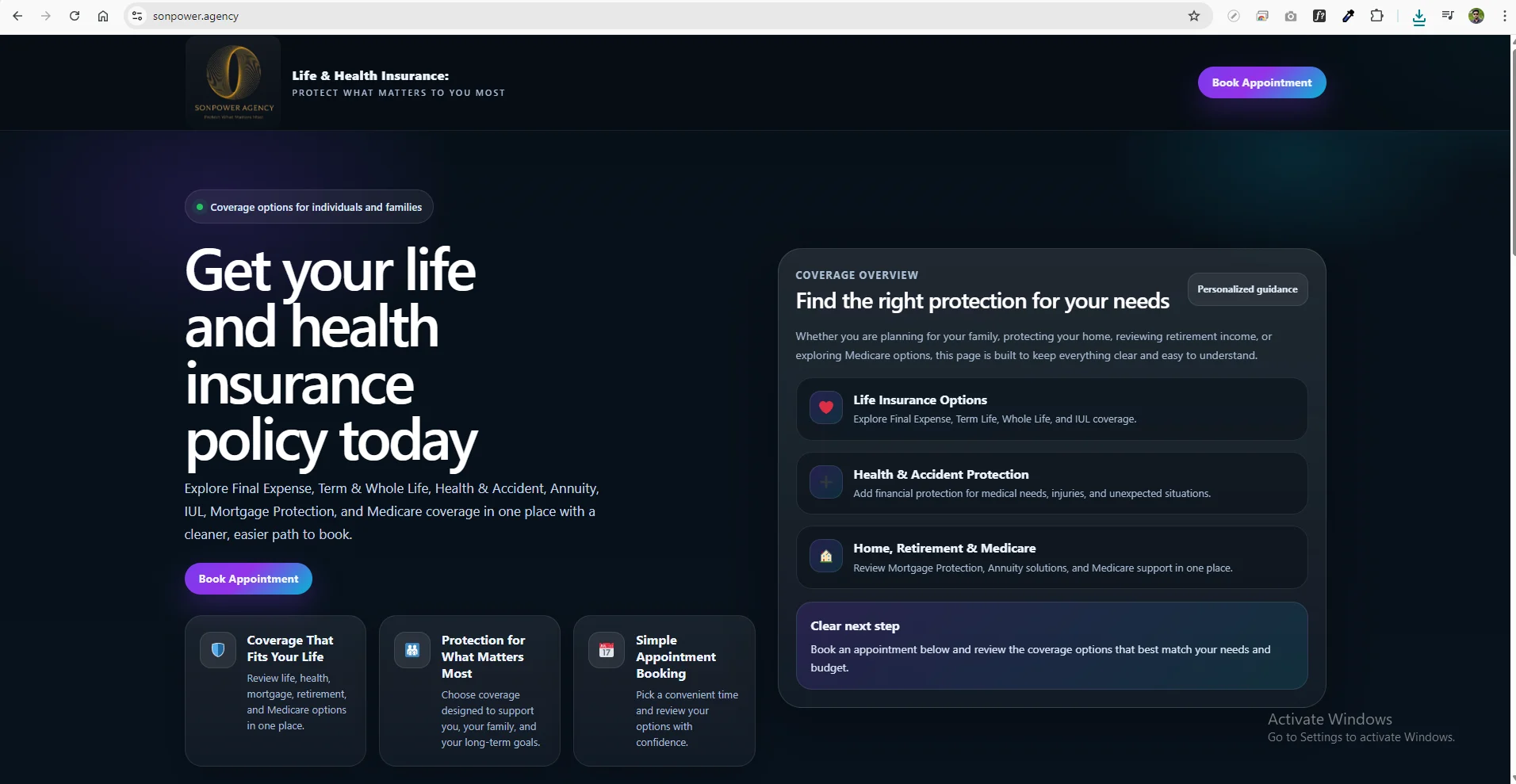Click the Get your life and health insurance headline
Viewport: 1516px width, 784px height.
click(x=331, y=355)
